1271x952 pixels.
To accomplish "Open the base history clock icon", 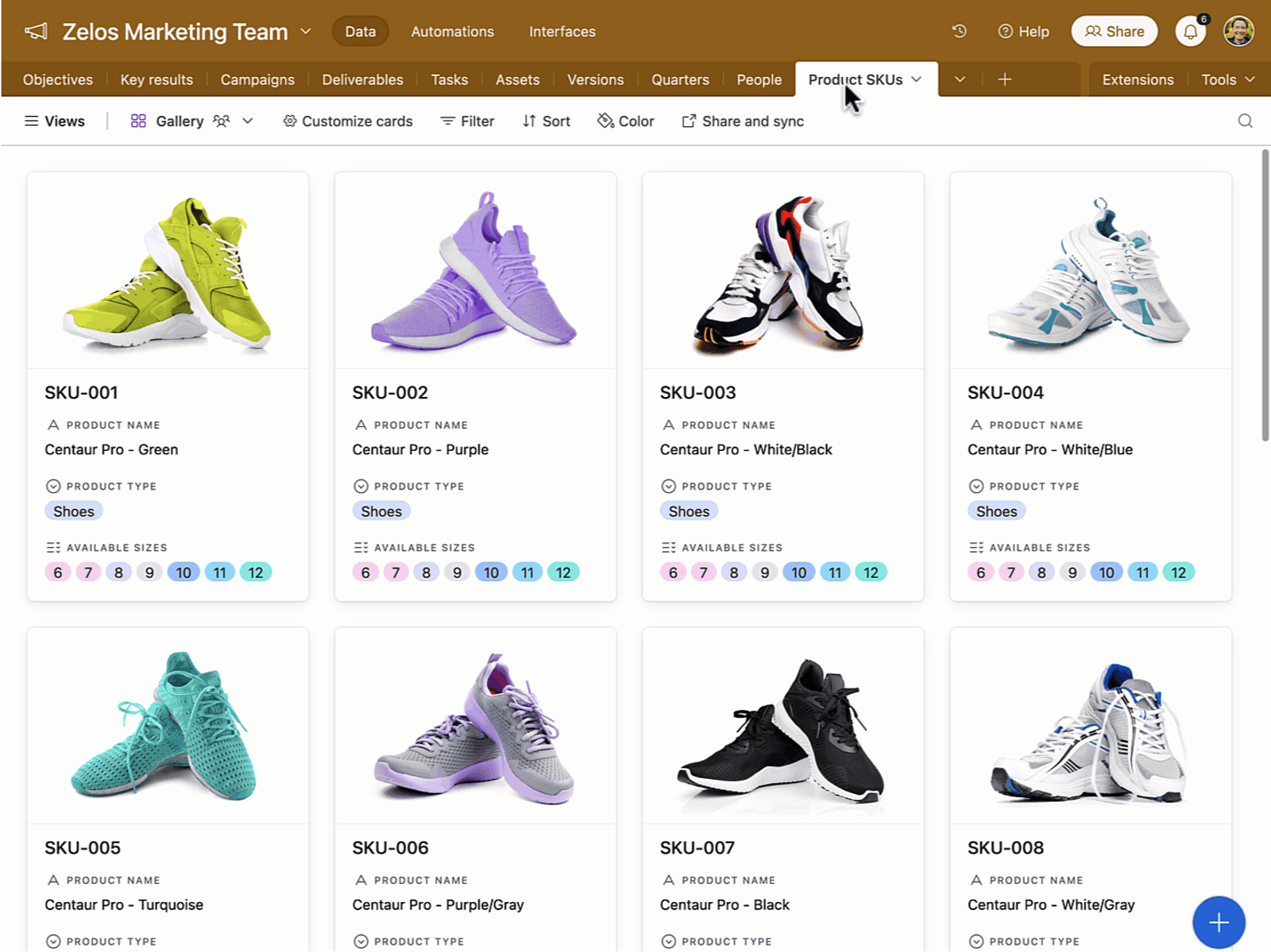I will click(960, 31).
